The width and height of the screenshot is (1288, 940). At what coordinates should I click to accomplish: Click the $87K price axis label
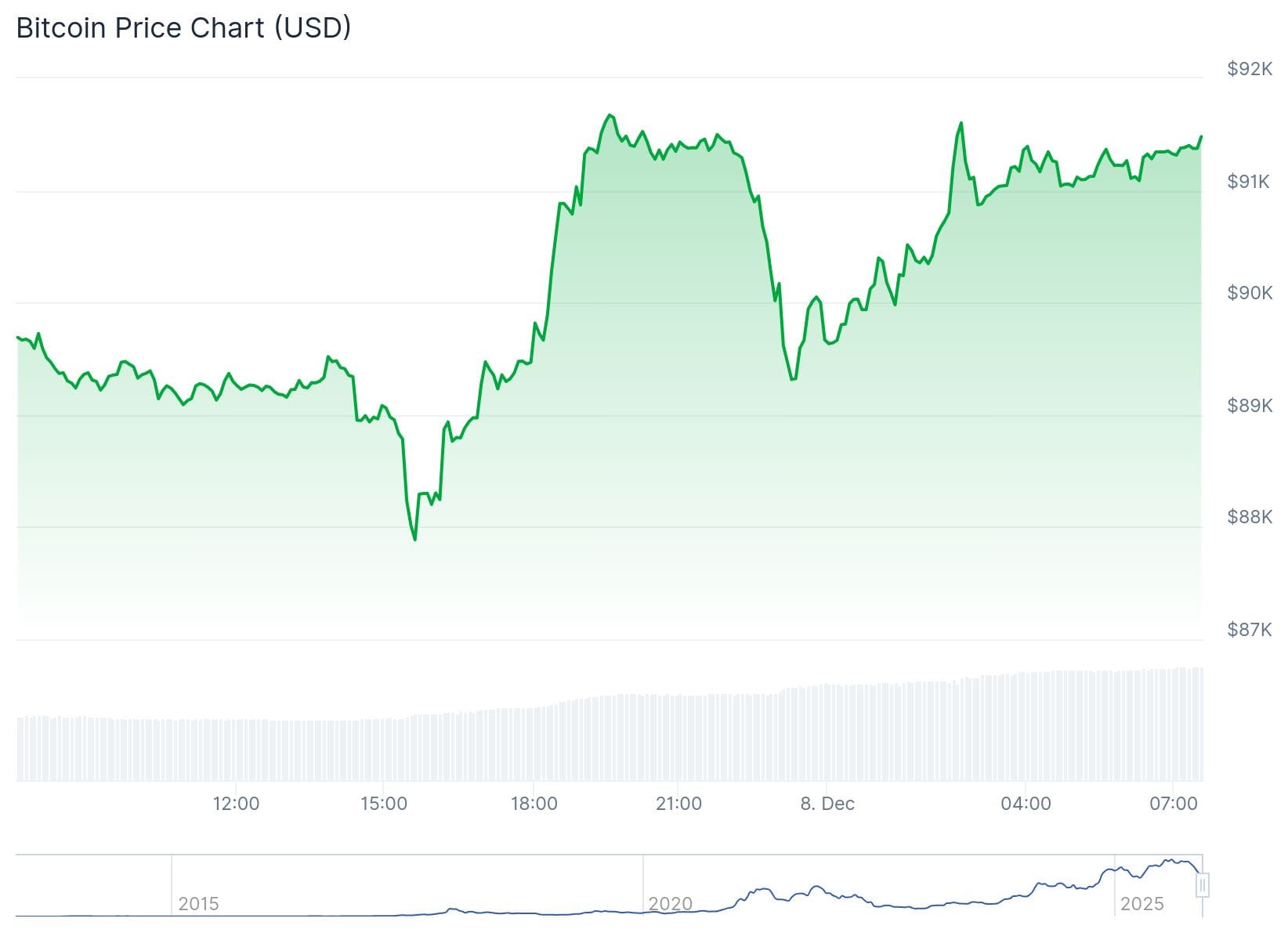click(1250, 629)
